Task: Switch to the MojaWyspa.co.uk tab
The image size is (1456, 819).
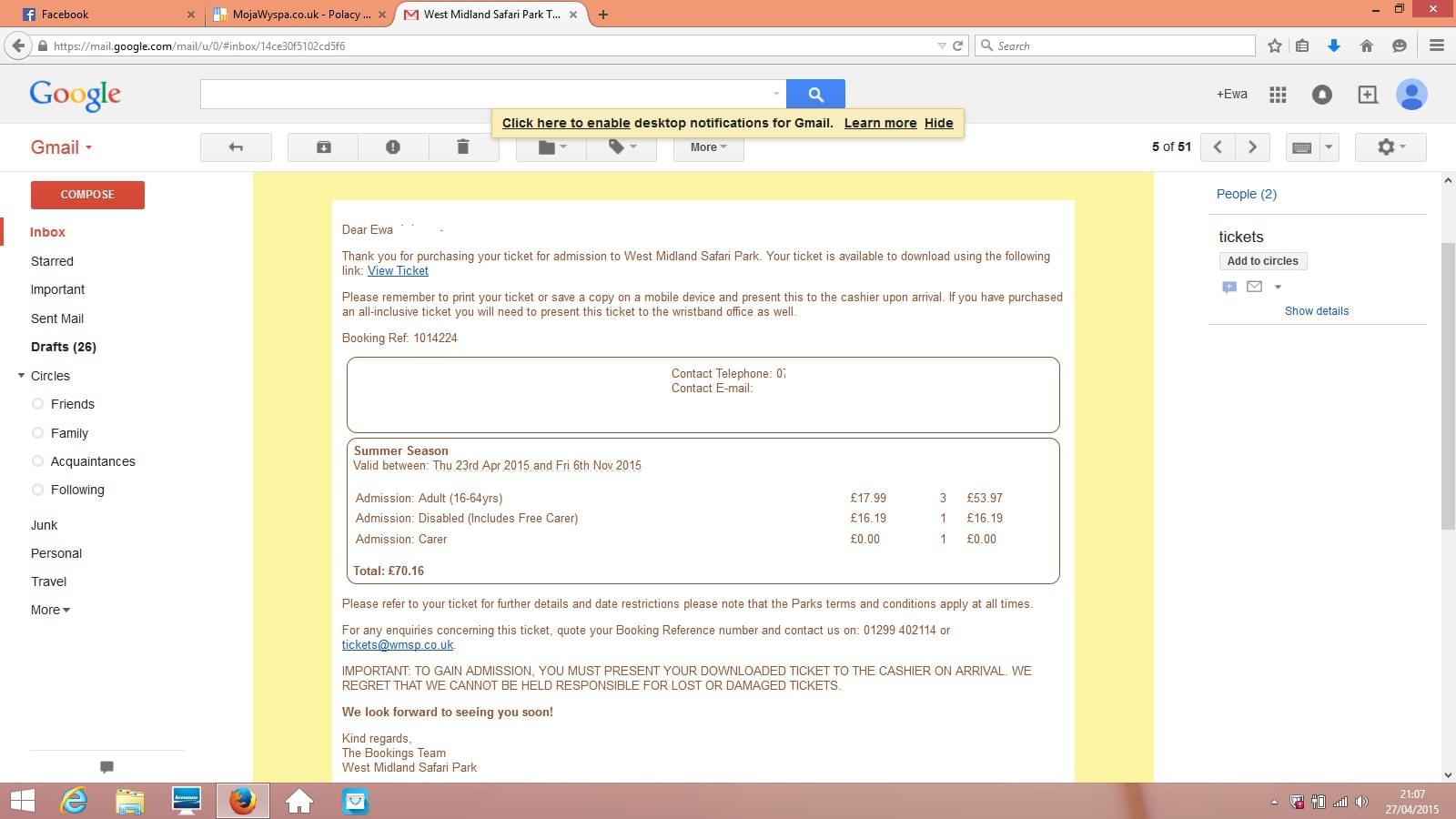Action: [x=300, y=15]
